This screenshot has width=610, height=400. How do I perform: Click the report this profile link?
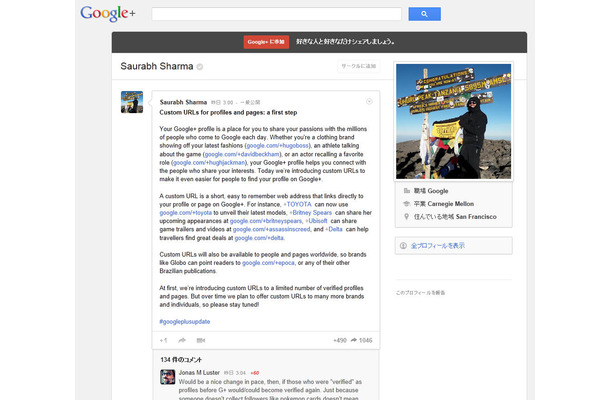coord(421,293)
